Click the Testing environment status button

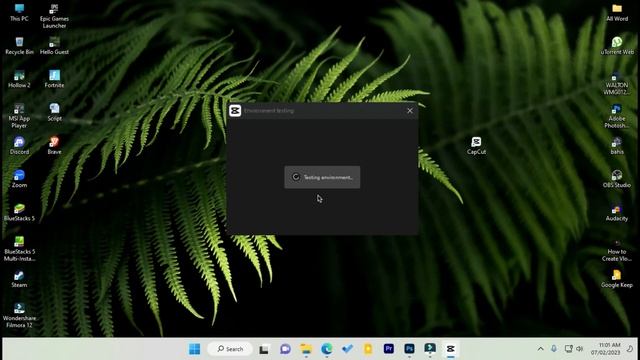322,177
